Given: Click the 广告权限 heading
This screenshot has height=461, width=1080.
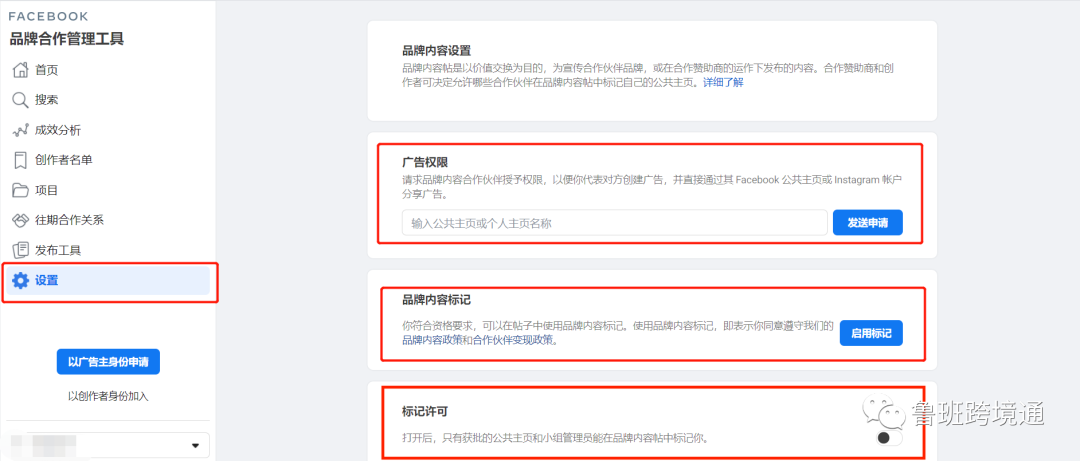Looking at the screenshot, I should tap(425, 163).
